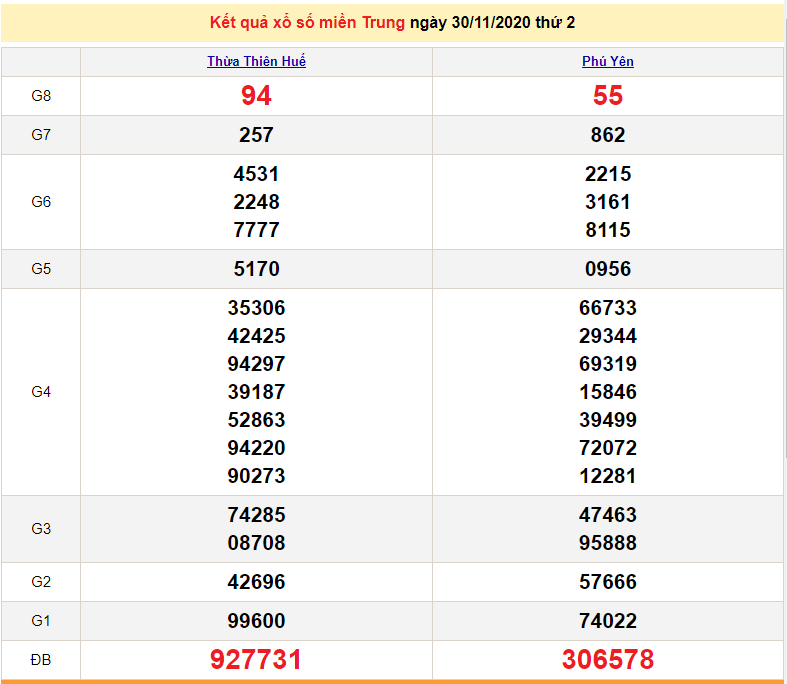The width and height of the screenshot is (787, 684).
Task: Open the Phú Yên province link
Action: [607, 61]
